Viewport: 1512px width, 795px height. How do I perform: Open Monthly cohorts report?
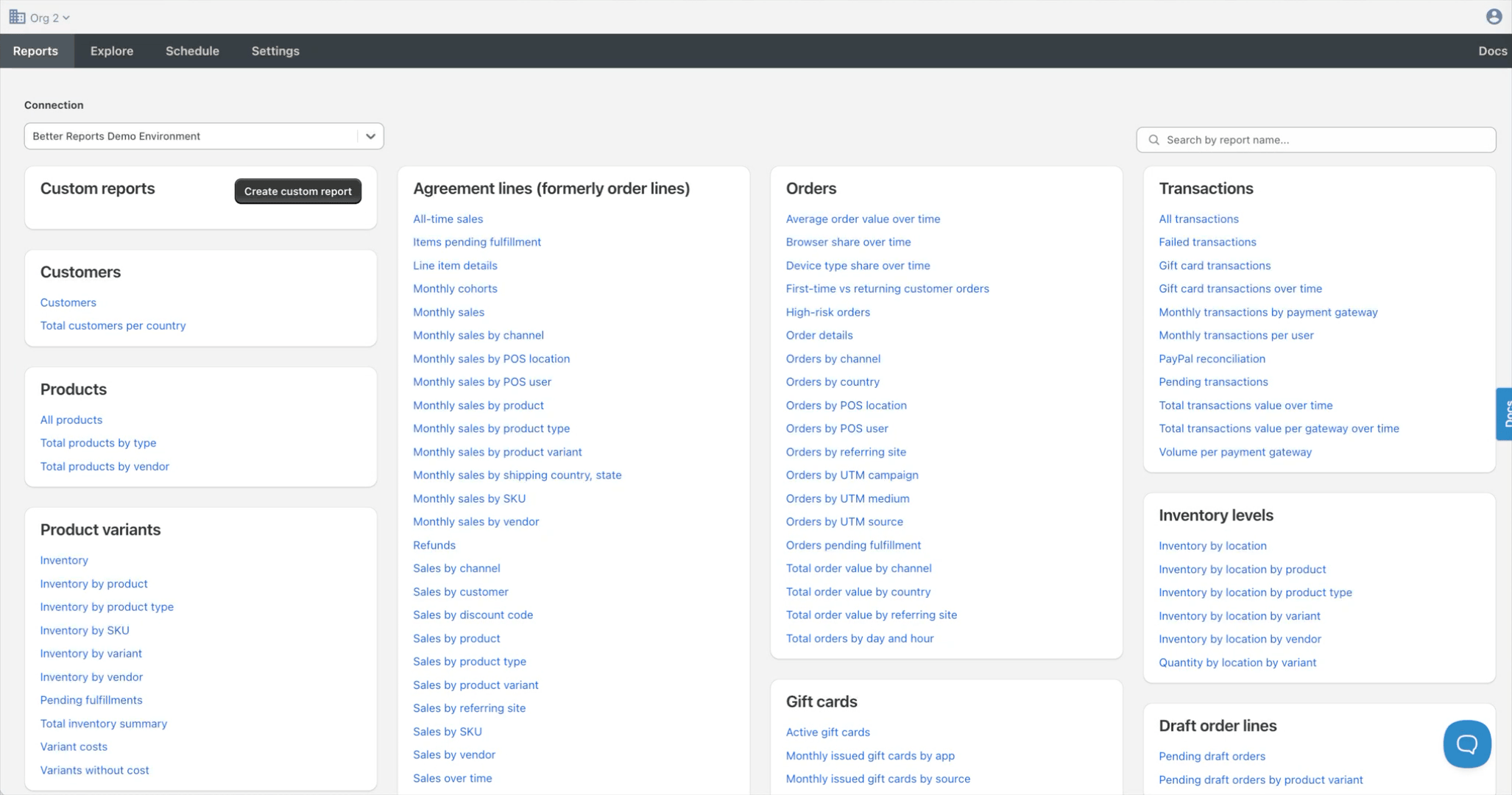point(455,289)
